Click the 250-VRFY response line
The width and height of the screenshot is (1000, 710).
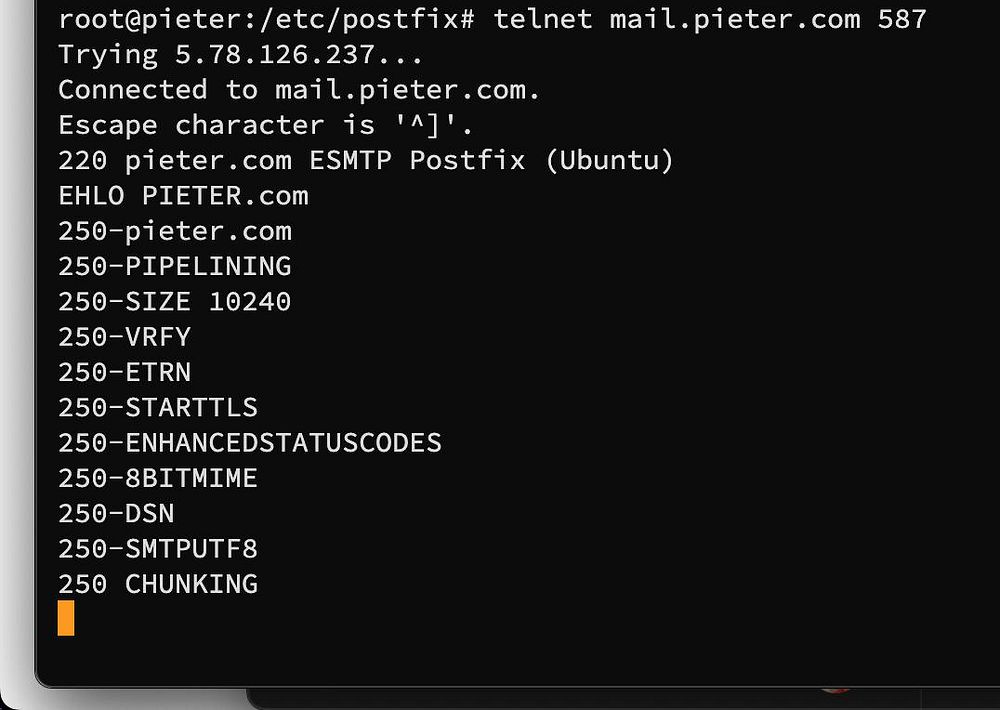point(124,337)
